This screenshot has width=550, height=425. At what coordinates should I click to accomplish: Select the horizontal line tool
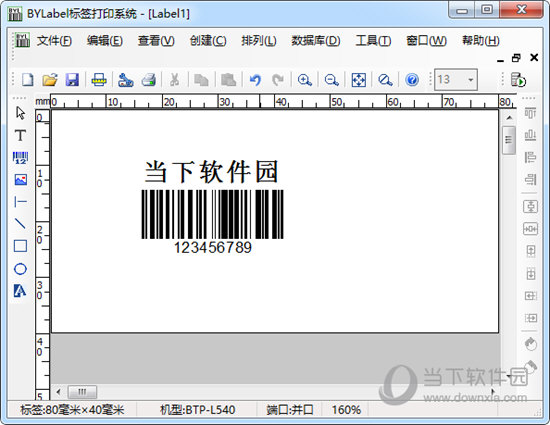[x=20, y=202]
